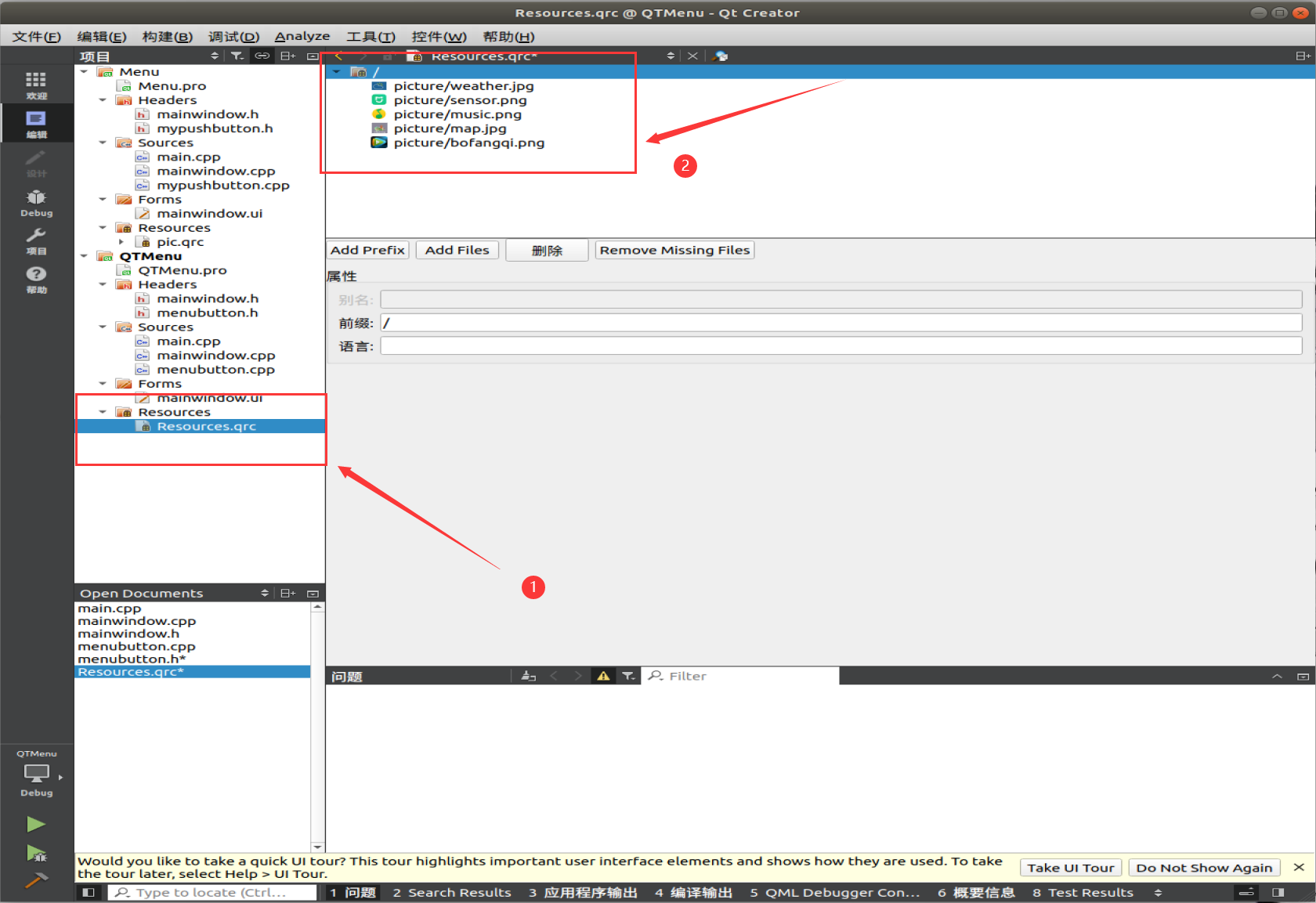Open the Welcome mode in sidebar
Viewport: 1316px width, 903px height.
pyautogui.click(x=36, y=85)
